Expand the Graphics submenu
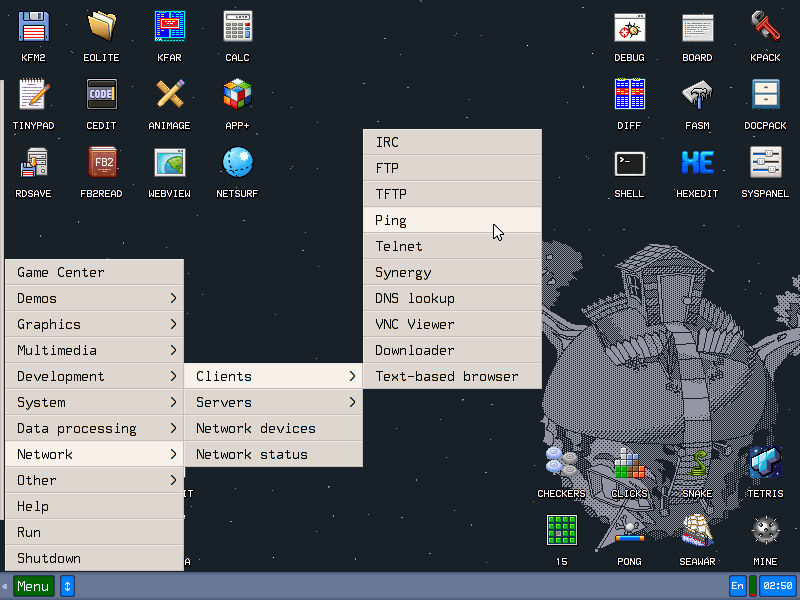800x600 pixels. click(94, 324)
